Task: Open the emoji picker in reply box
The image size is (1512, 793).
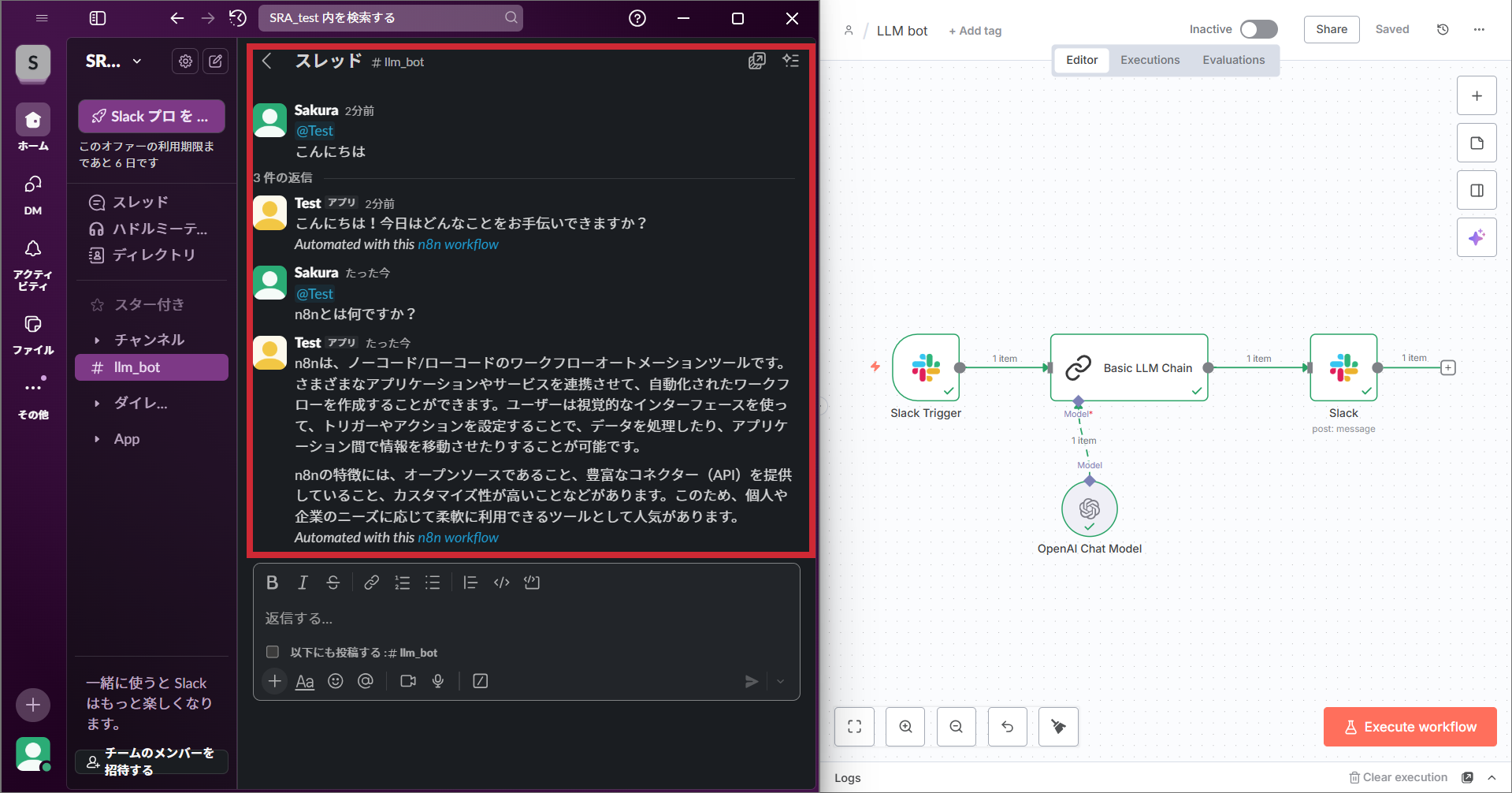Action: pos(336,681)
